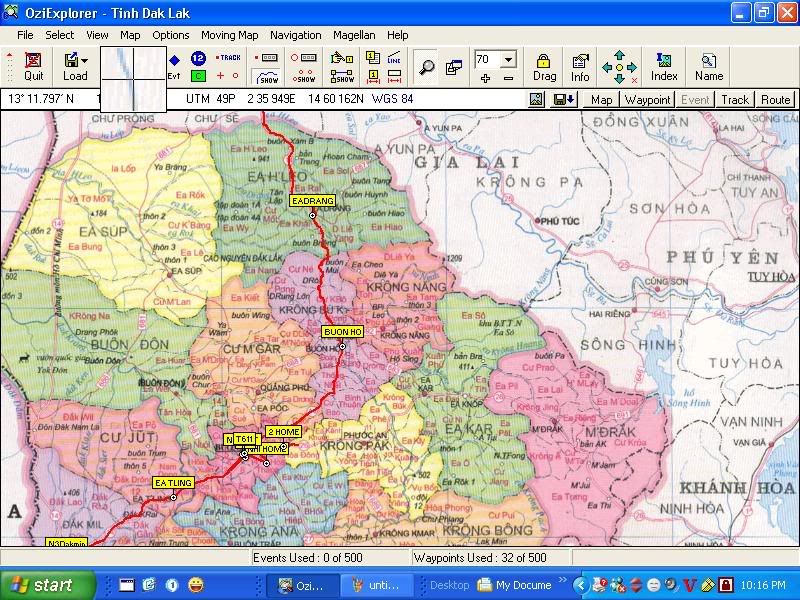Click the zoom percentage field showing 70
800x600 pixels.
coord(487,59)
